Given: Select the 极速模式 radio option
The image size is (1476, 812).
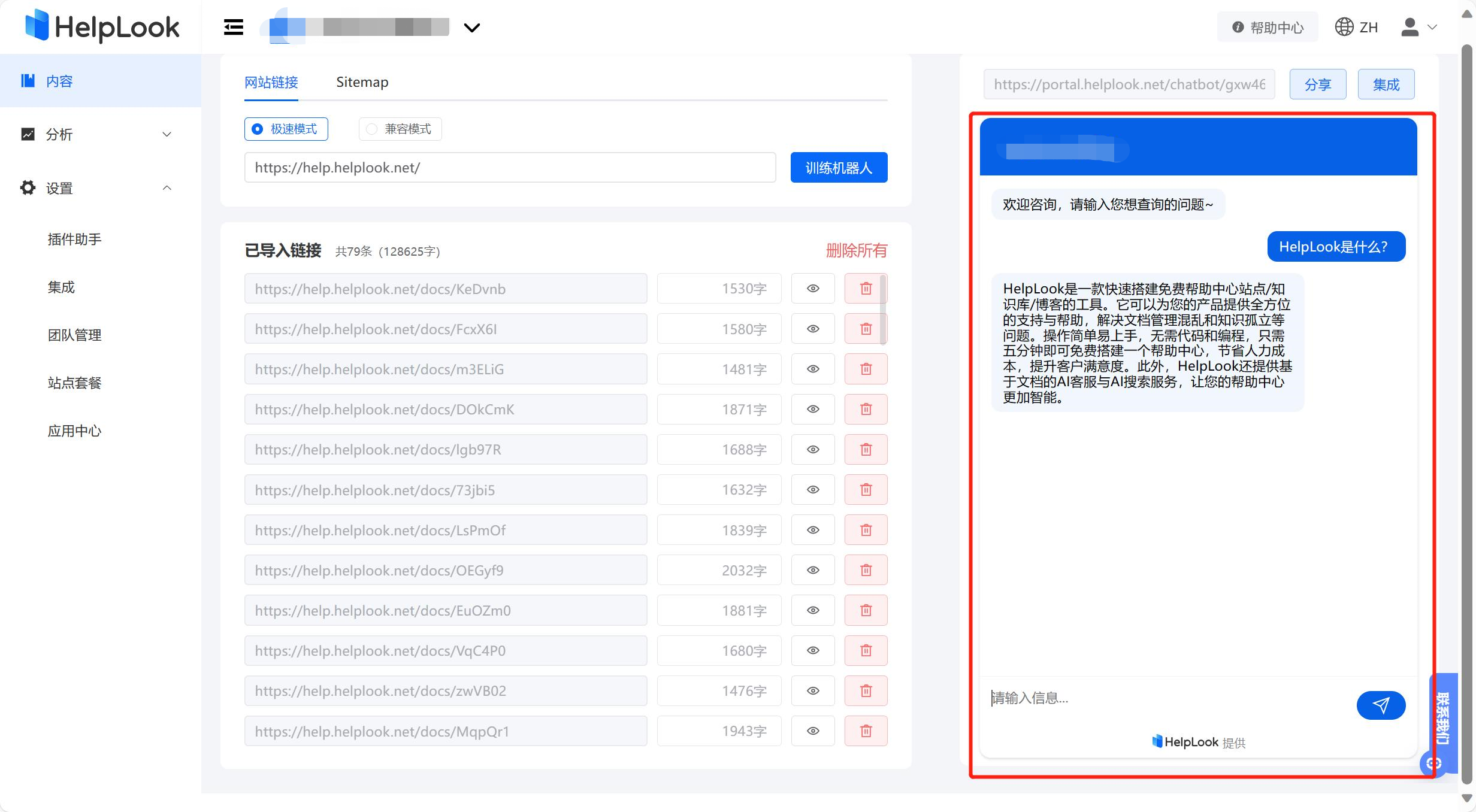Looking at the screenshot, I should [256, 129].
